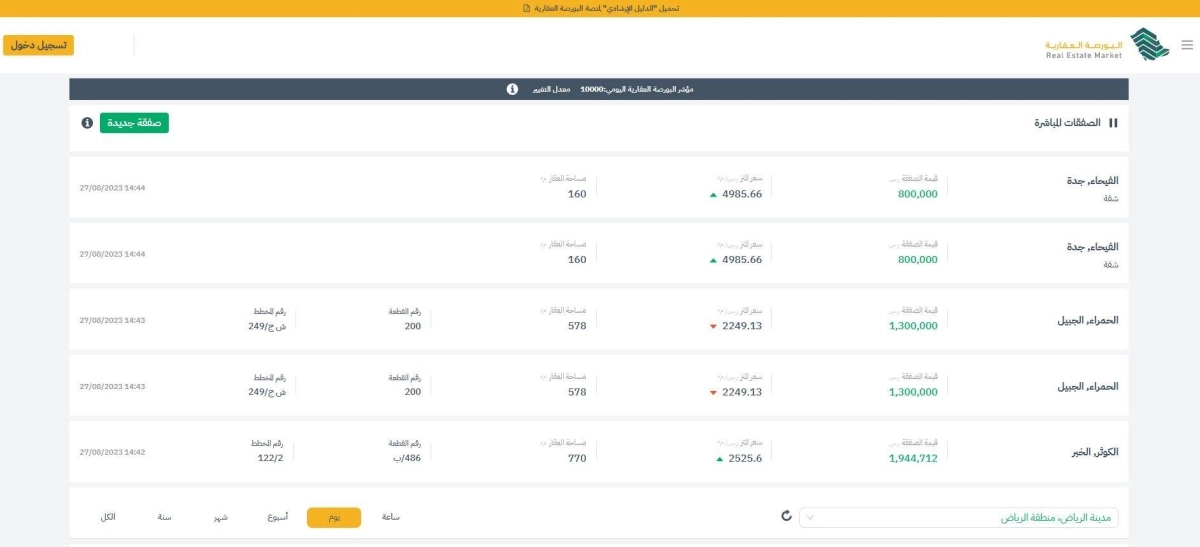Pause the live transactions feed
The width and height of the screenshot is (1200, 547).
[1113, 123]
